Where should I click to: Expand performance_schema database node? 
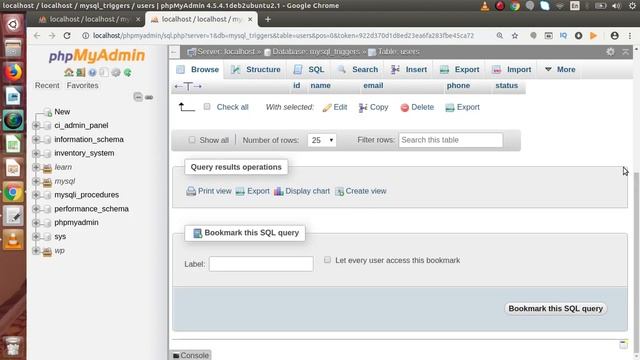click(36, 209)
